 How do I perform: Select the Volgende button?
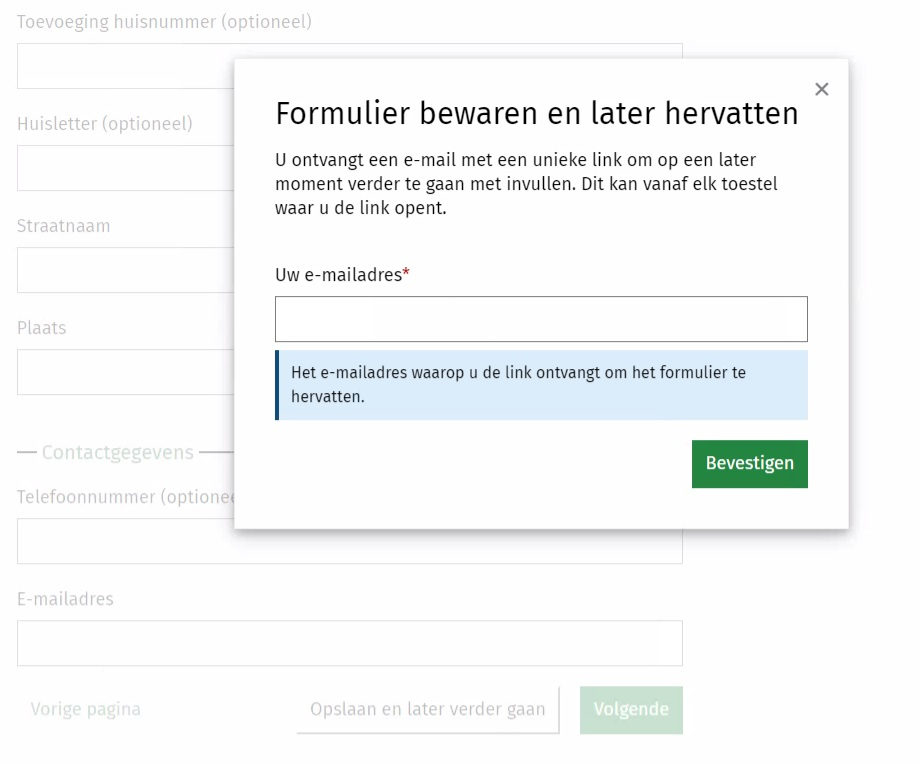pyautogui.click(x=631, y=709)
